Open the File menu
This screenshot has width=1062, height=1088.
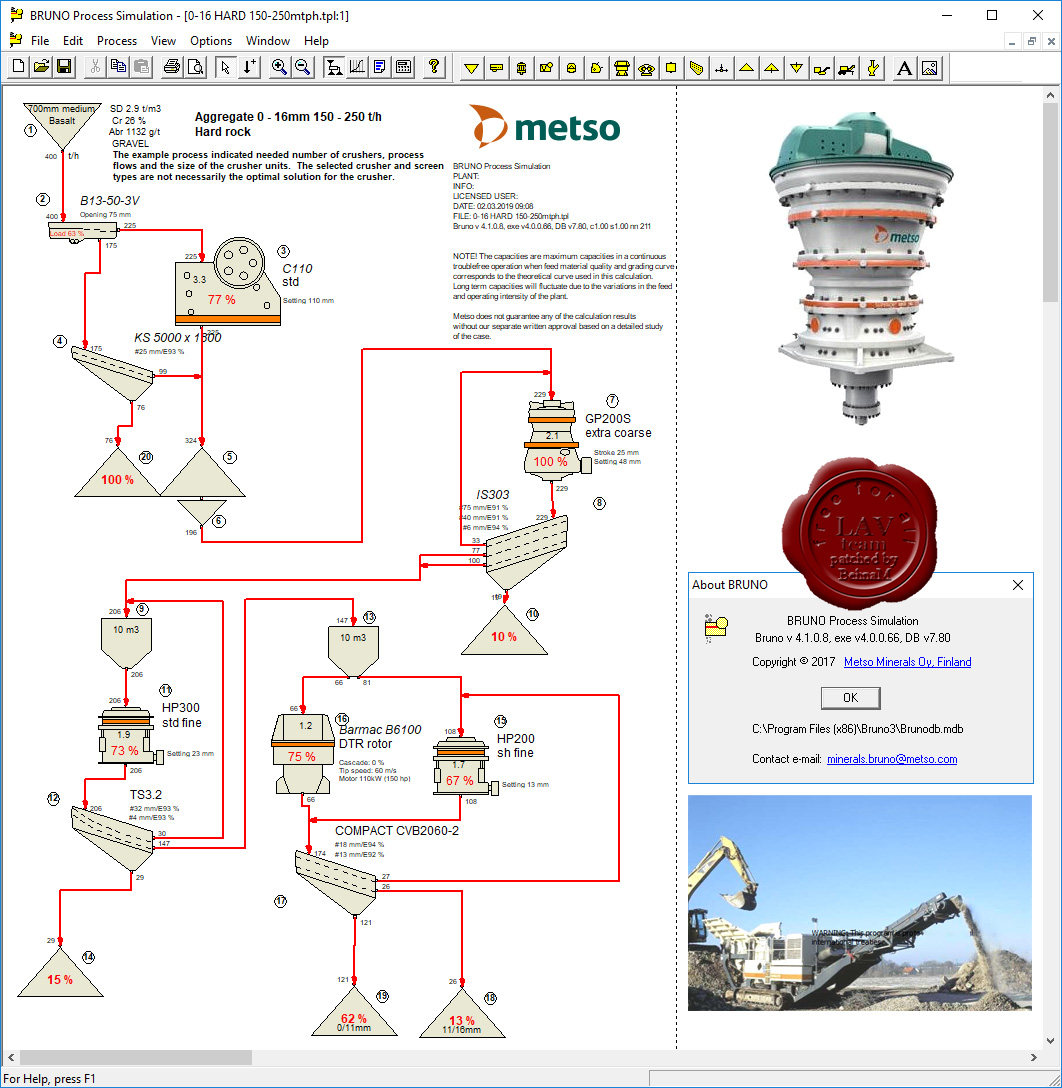(x=40, y=41)
